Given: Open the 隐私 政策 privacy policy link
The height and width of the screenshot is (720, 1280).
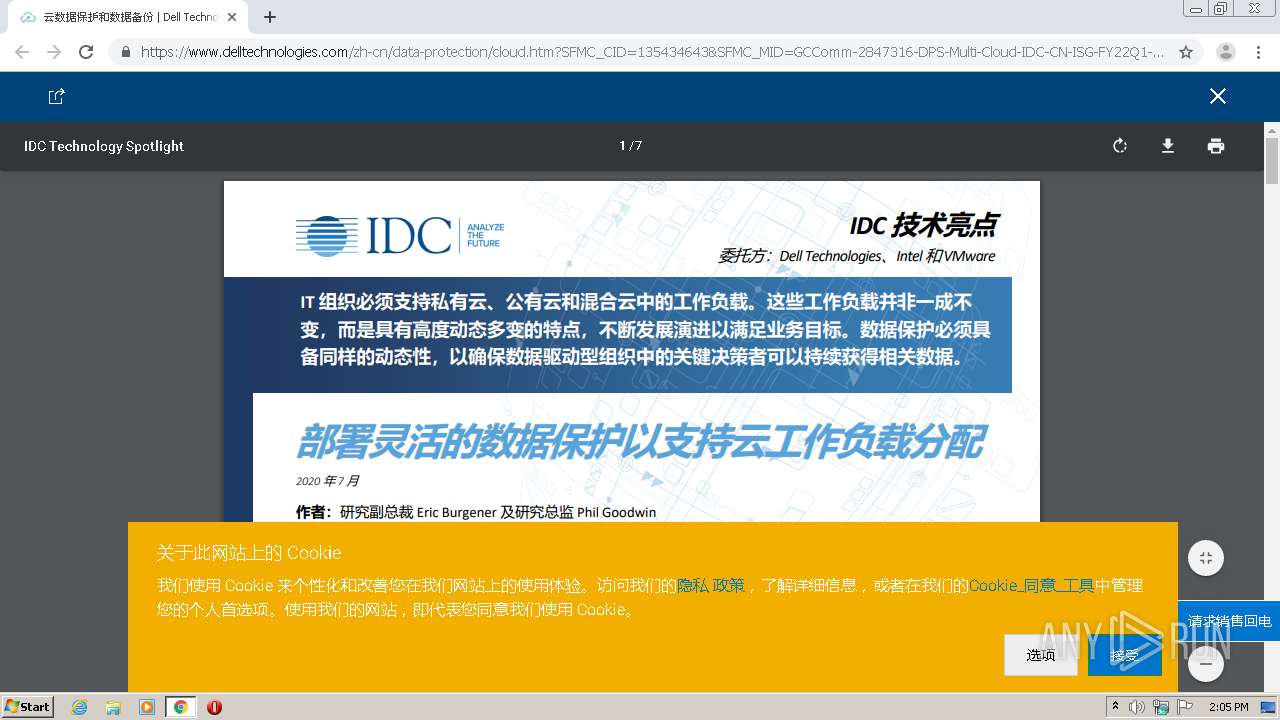Looking at the screenshot, I should [x=711, y=585].
